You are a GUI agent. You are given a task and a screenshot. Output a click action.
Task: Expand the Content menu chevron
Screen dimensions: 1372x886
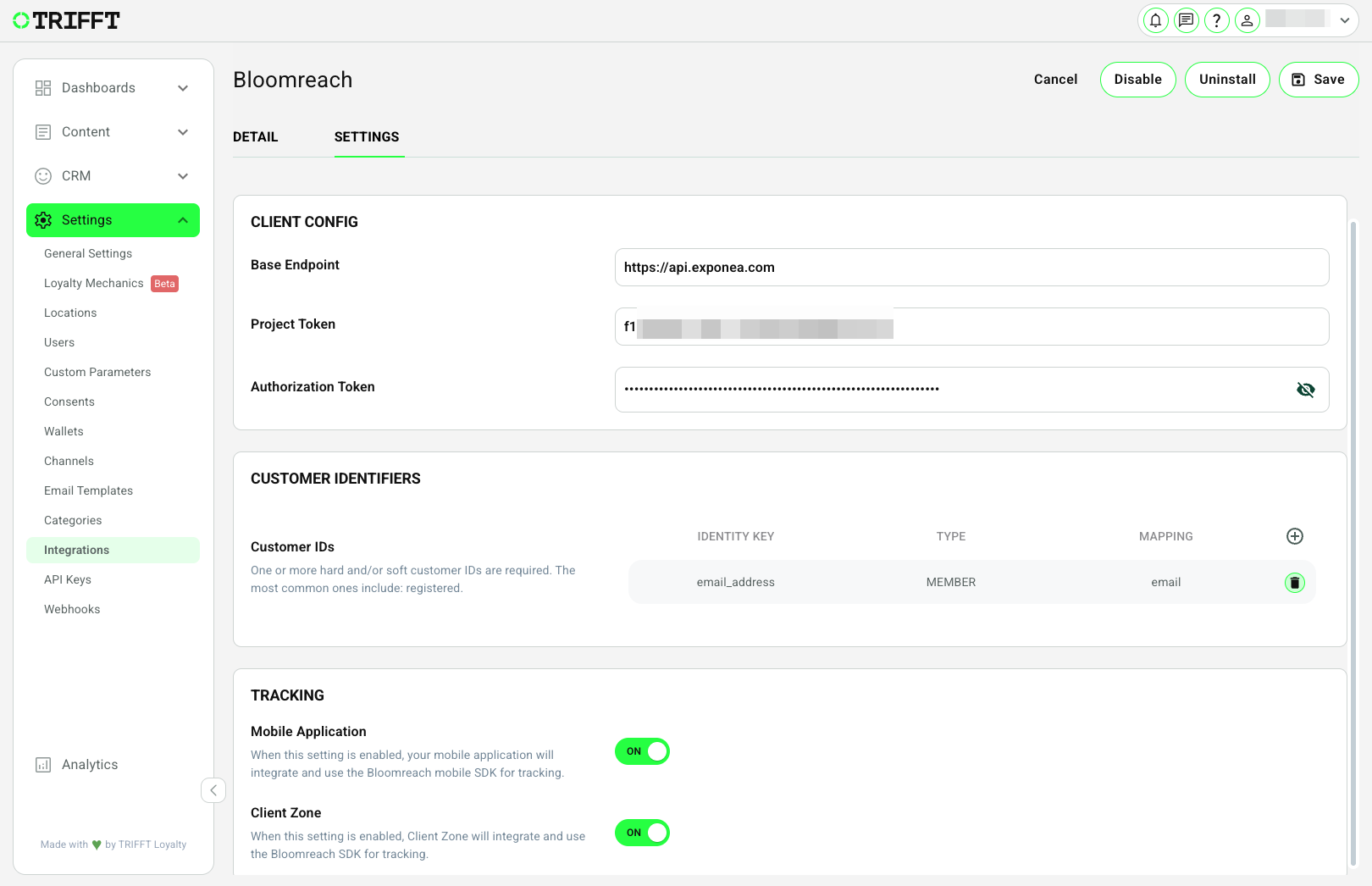[x=183, y=132]
